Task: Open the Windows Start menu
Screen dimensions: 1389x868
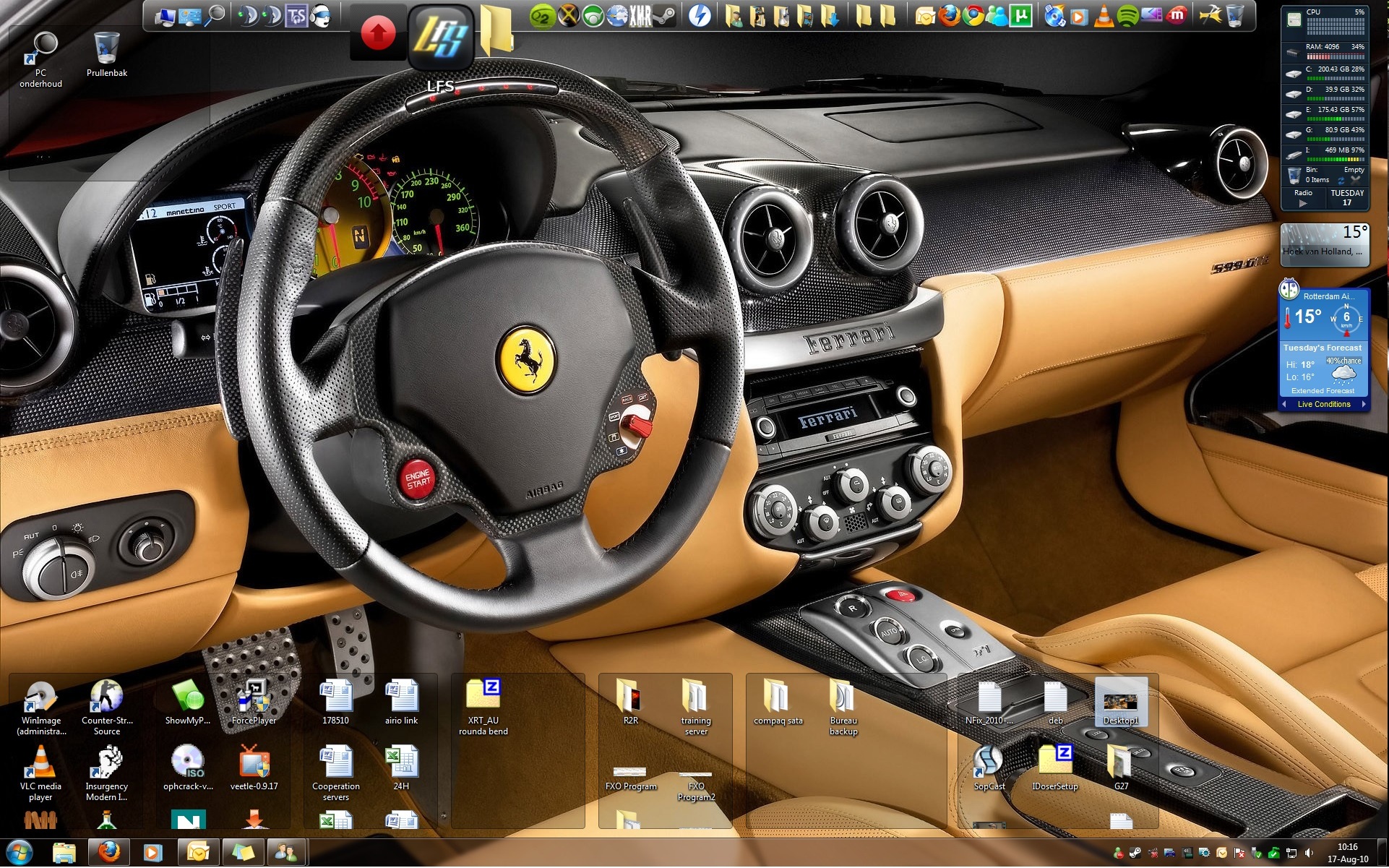Action: click(x=19, y=853)
